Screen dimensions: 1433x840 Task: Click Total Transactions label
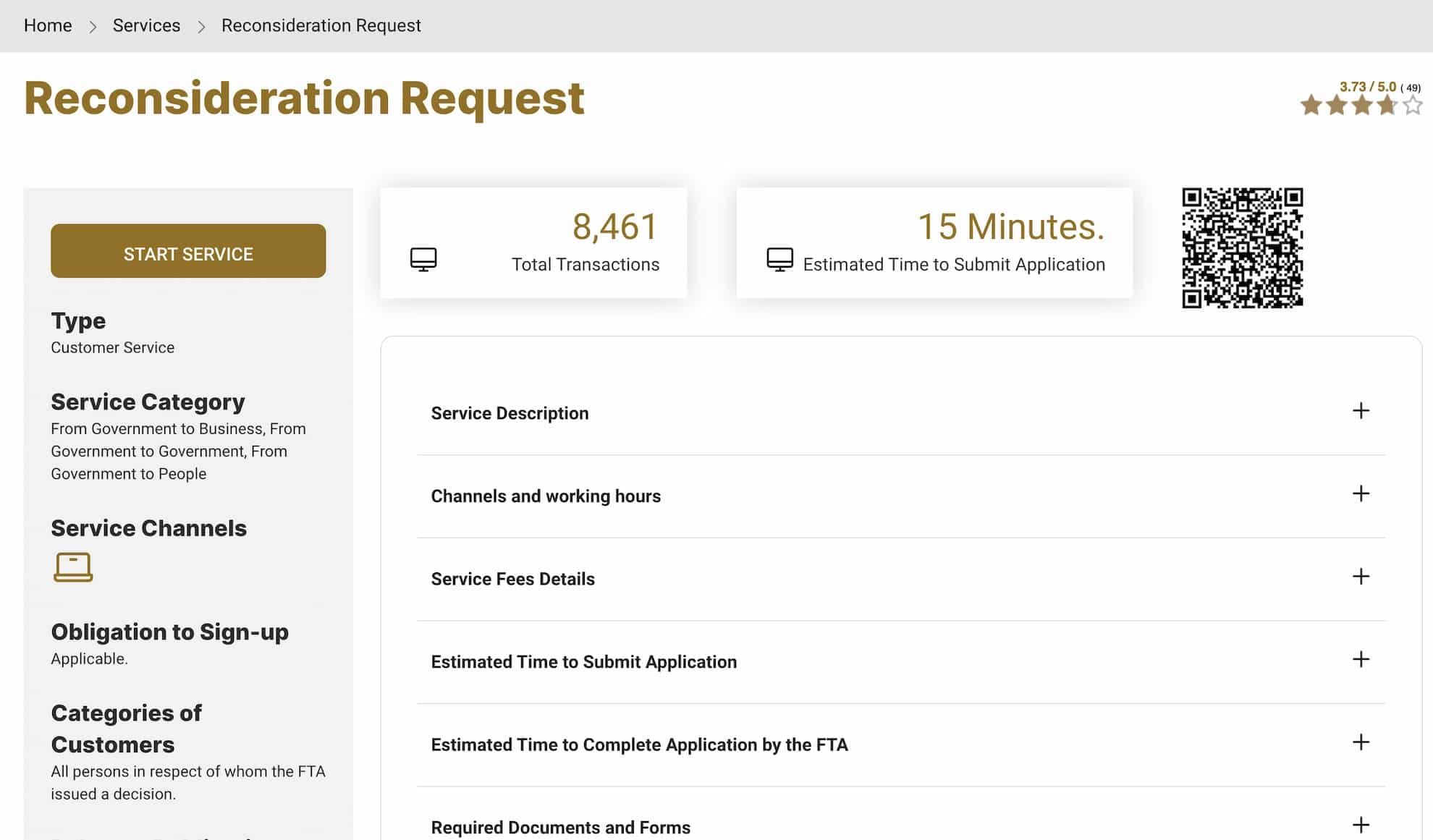point(586,265)
